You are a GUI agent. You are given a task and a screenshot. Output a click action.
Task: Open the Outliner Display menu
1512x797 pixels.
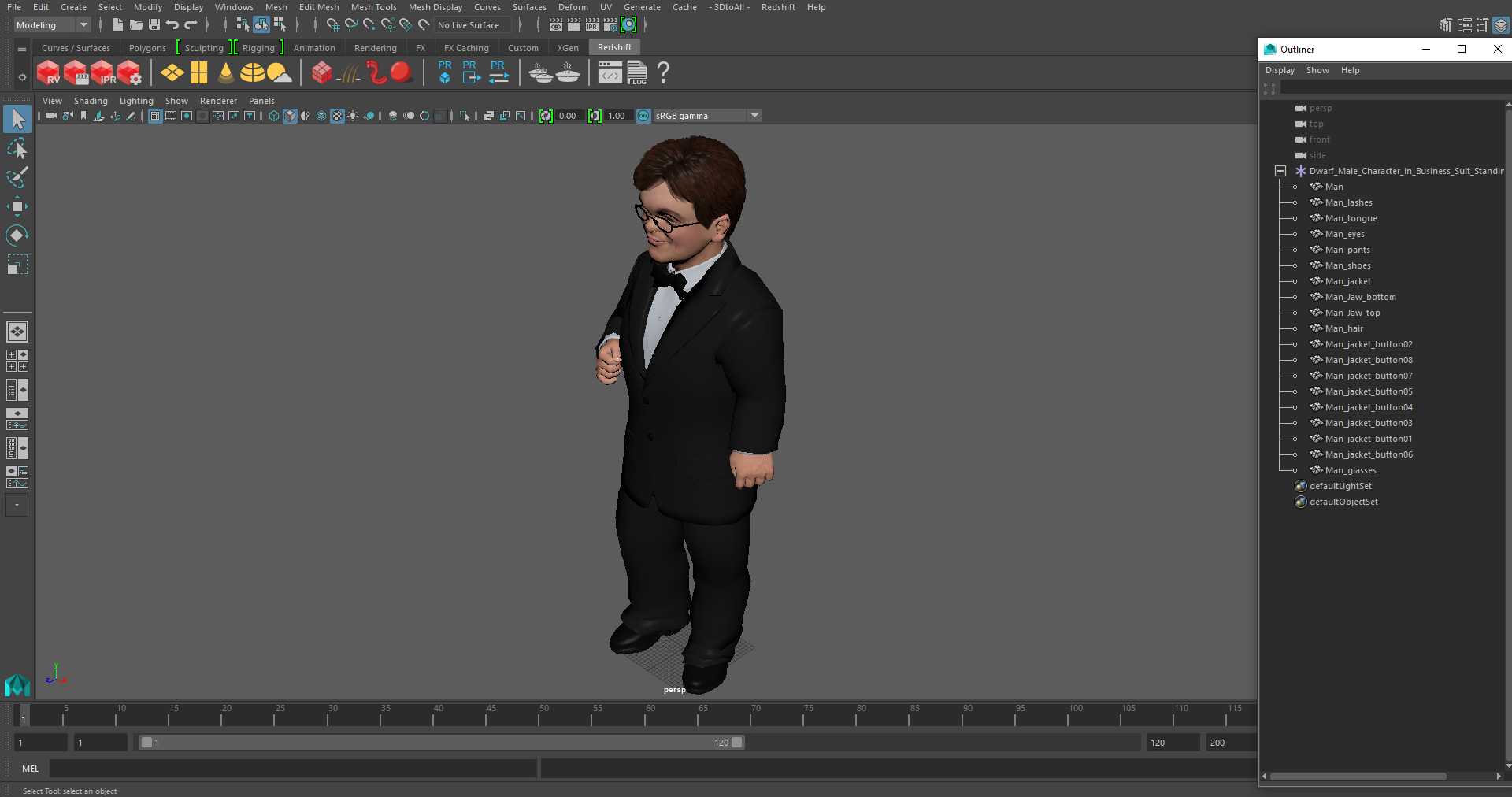1280,70
